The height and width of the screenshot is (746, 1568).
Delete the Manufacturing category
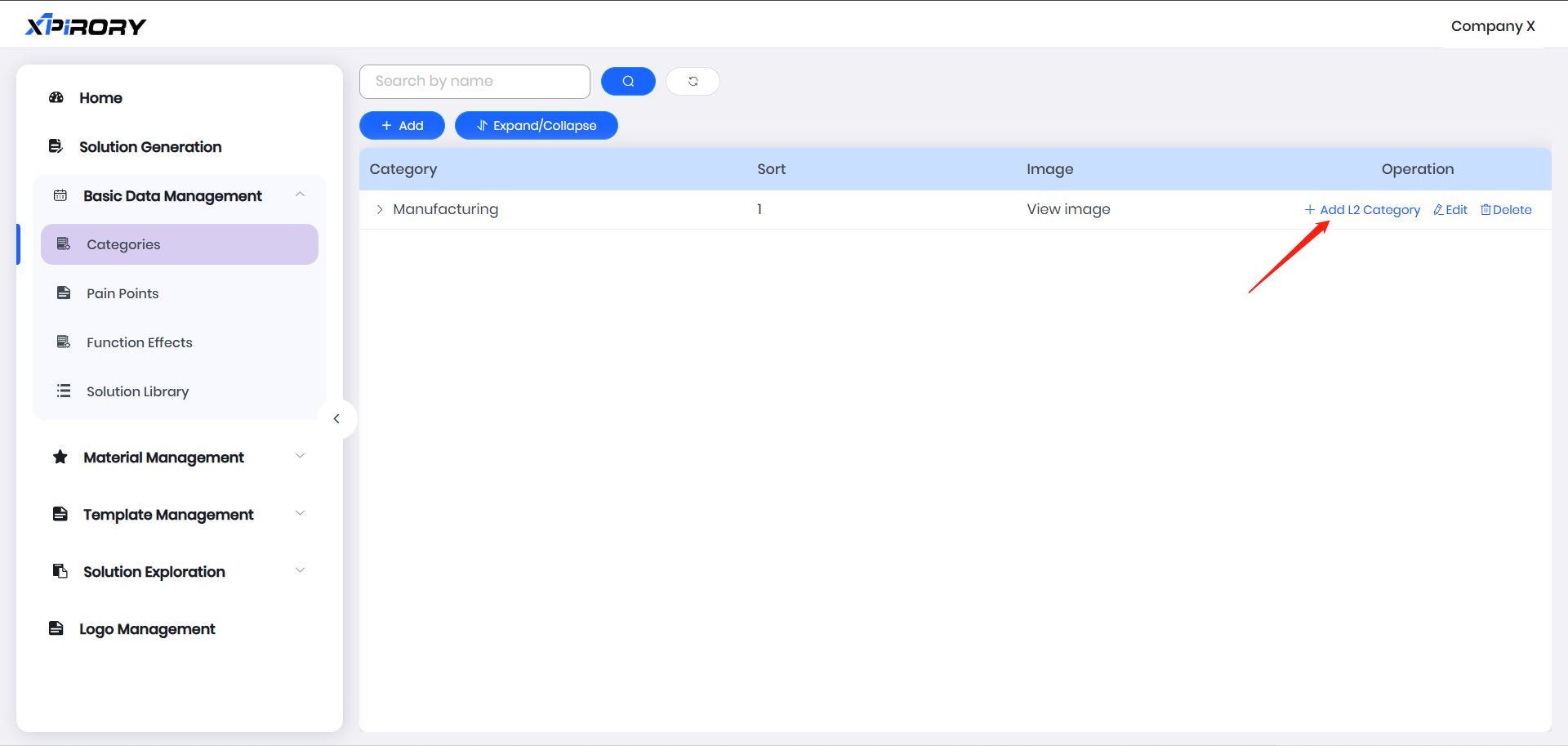pyautogui.click(x=1506, y=210)
